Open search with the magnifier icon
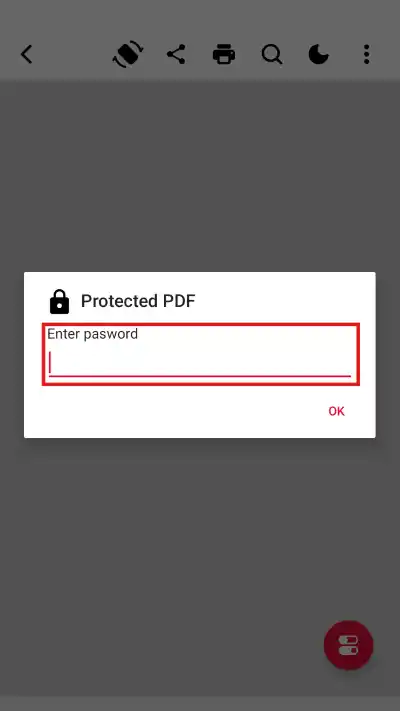400x711 pixels. 272,55
